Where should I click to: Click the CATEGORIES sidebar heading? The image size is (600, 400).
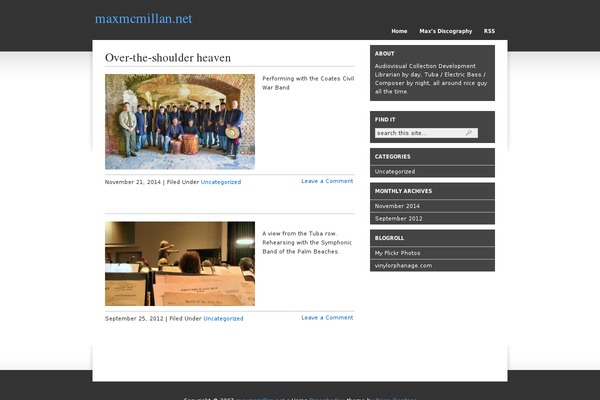coord(393,157)
